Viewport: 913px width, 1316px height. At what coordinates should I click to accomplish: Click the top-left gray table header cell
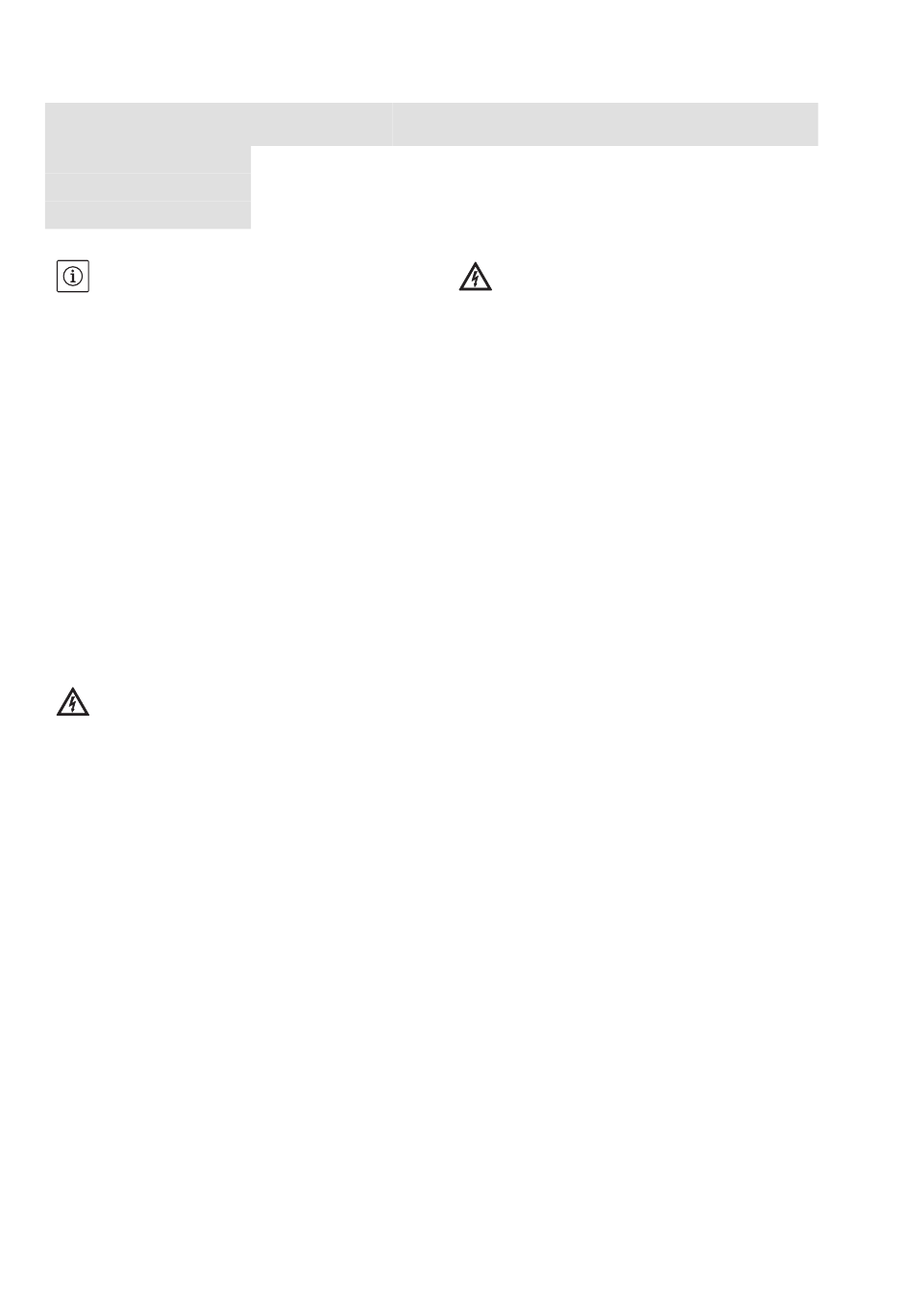click(x=218, y=124)
